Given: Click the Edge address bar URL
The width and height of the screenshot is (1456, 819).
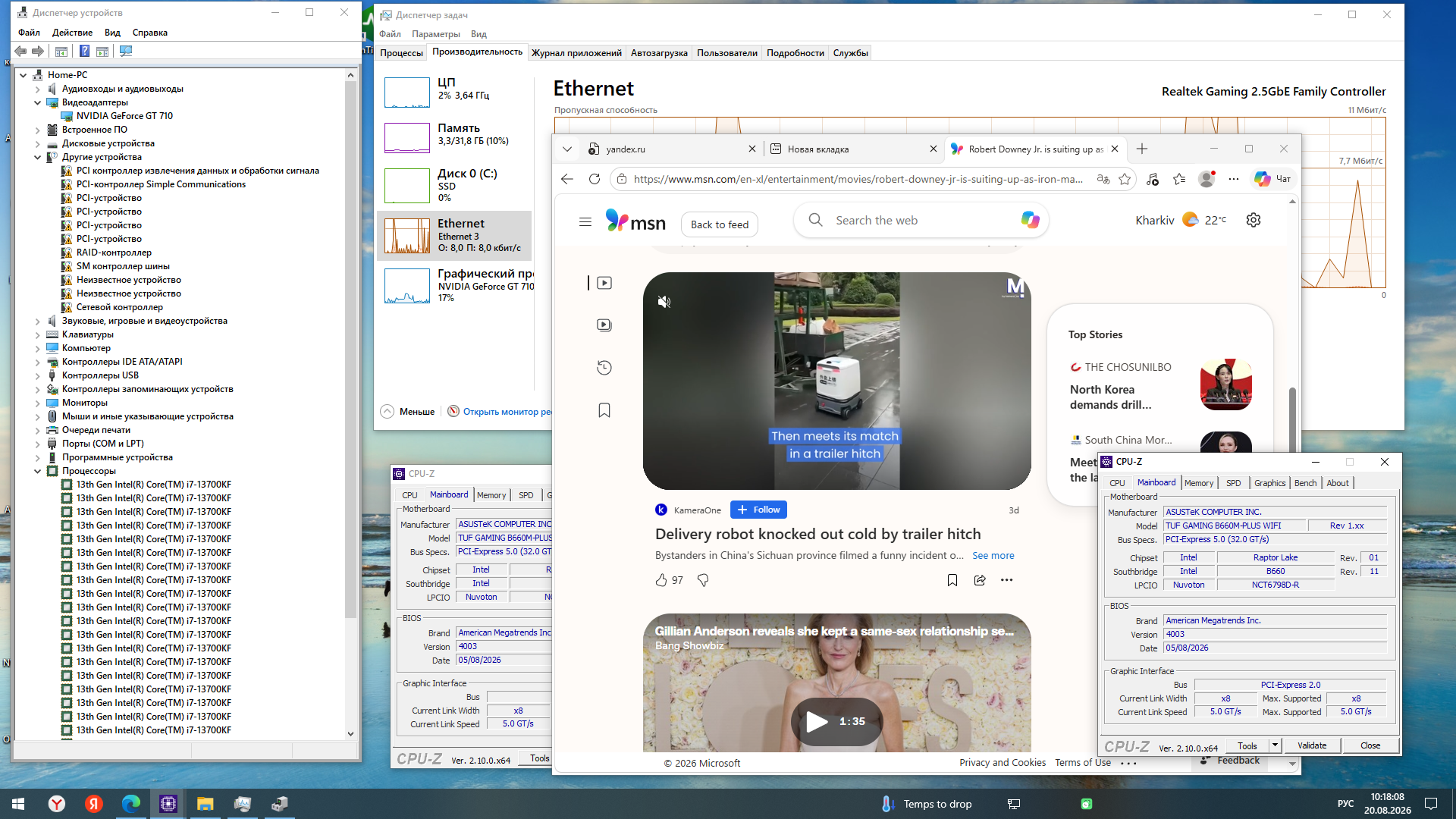Looking at the screenshot, I should (858, 179).
